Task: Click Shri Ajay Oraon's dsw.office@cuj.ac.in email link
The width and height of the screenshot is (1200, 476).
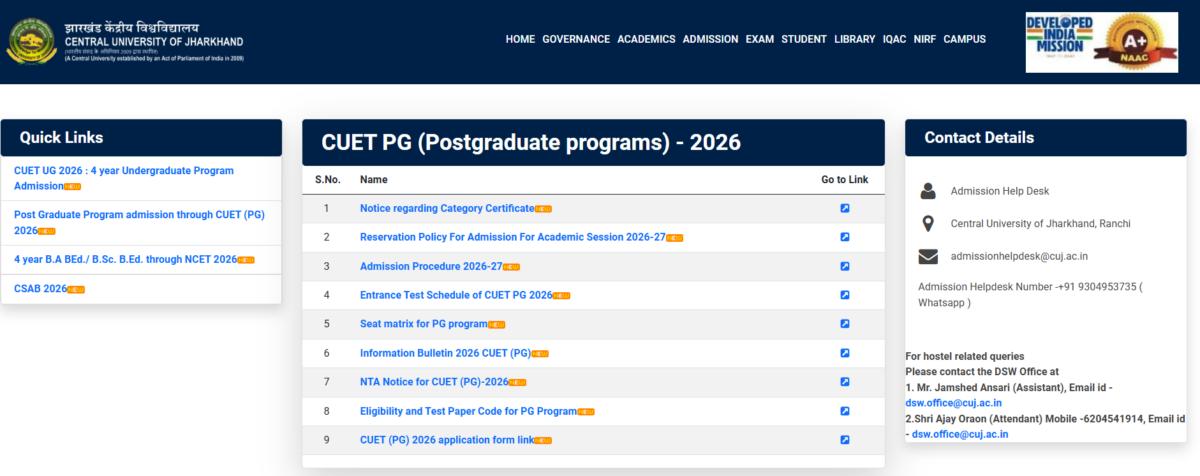Action: point(960,434)
